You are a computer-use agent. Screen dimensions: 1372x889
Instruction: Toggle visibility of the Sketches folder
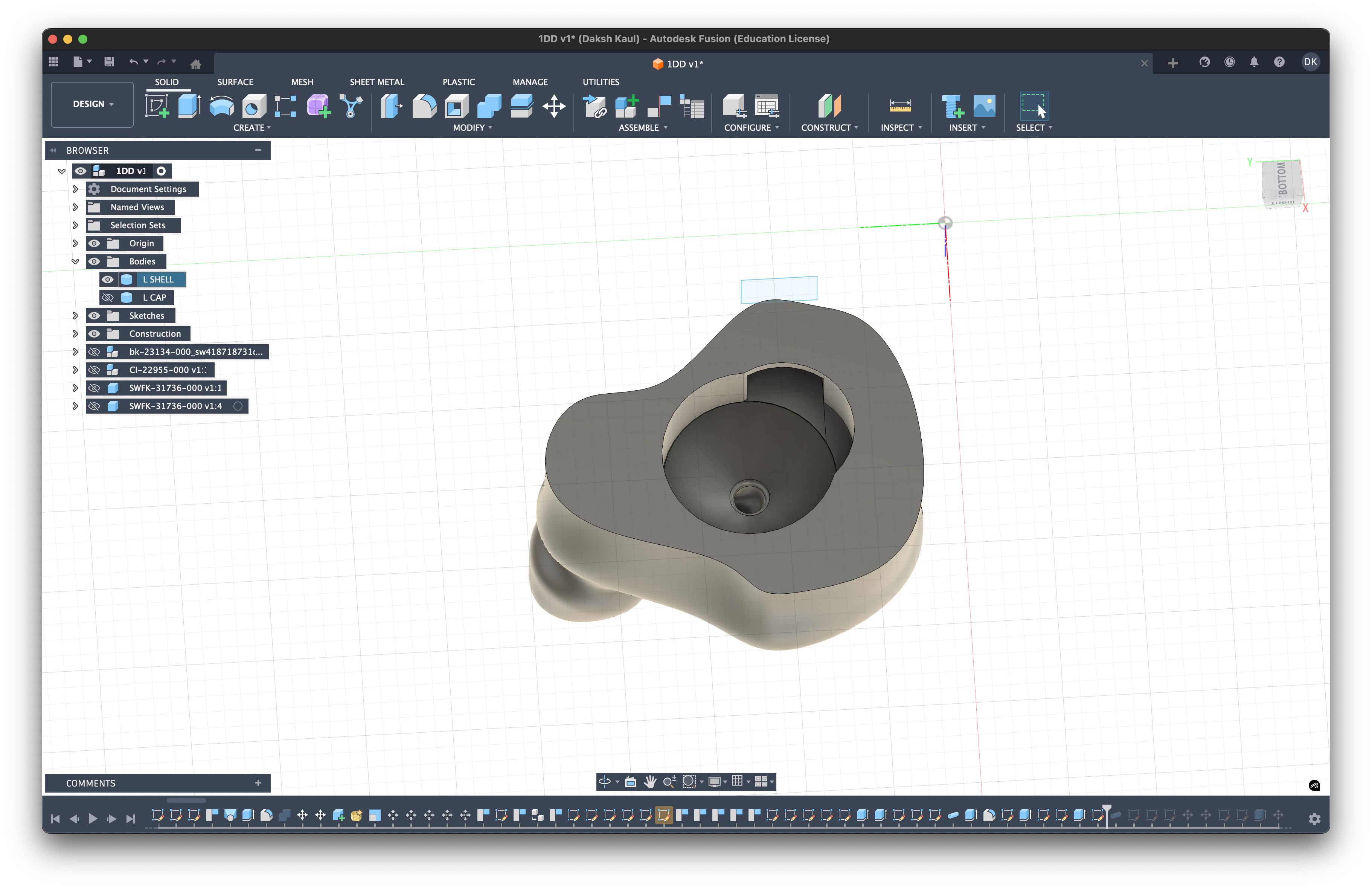click(94, 316)
